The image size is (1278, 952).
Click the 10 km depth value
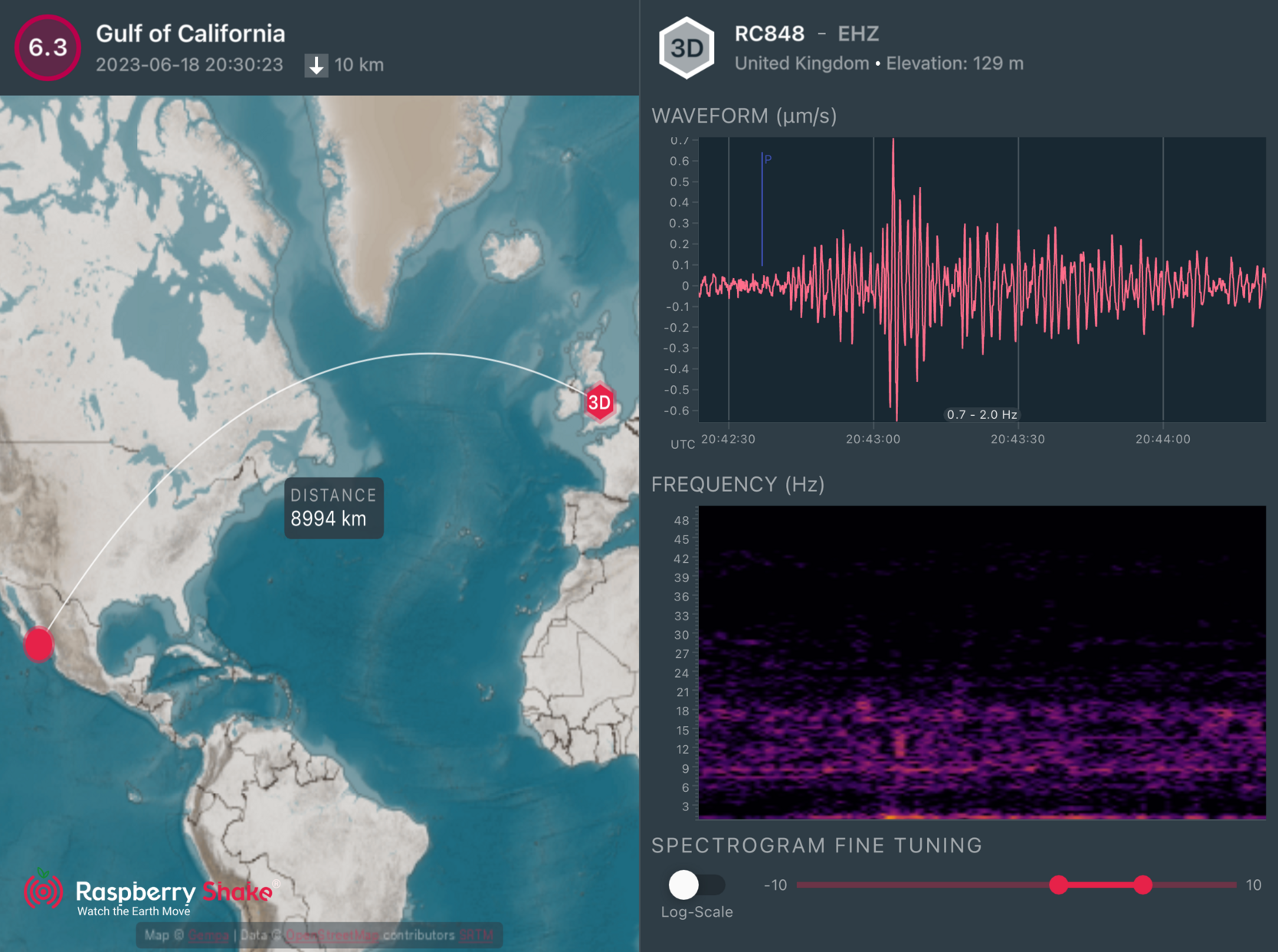359,65
